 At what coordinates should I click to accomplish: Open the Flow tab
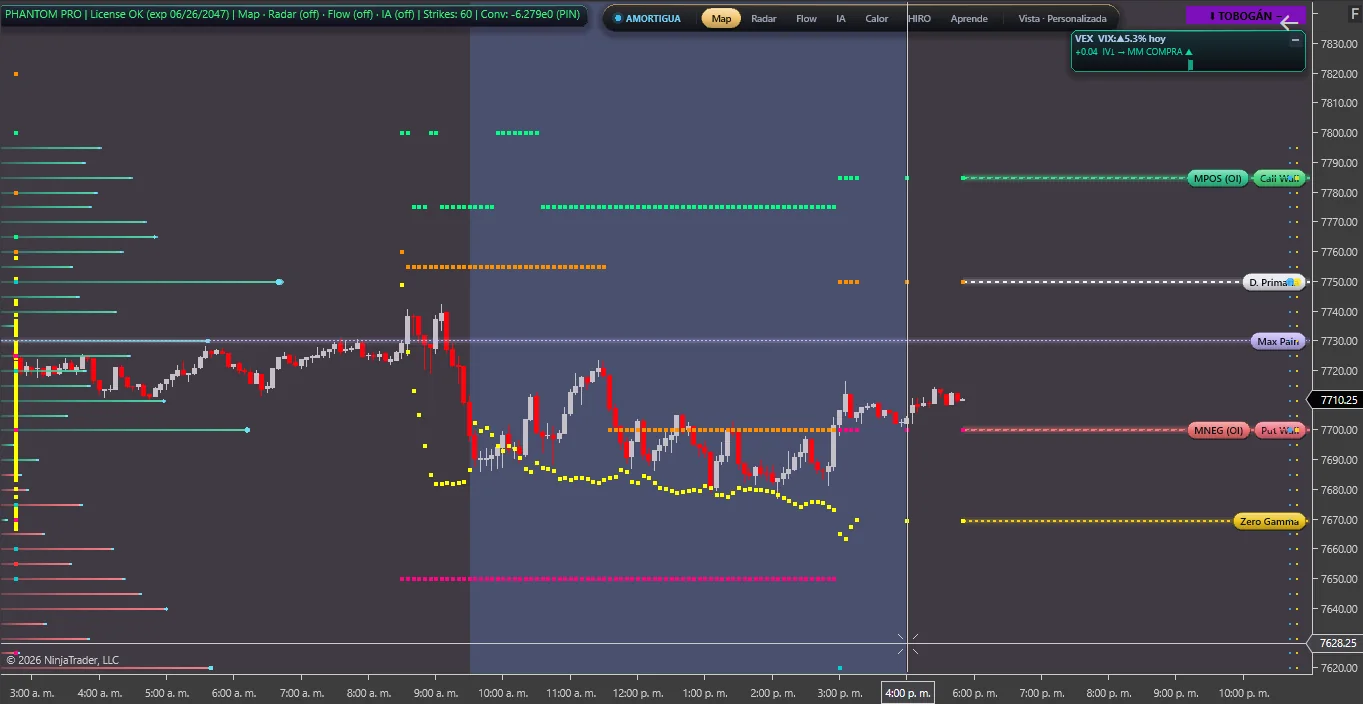point(806,18)
